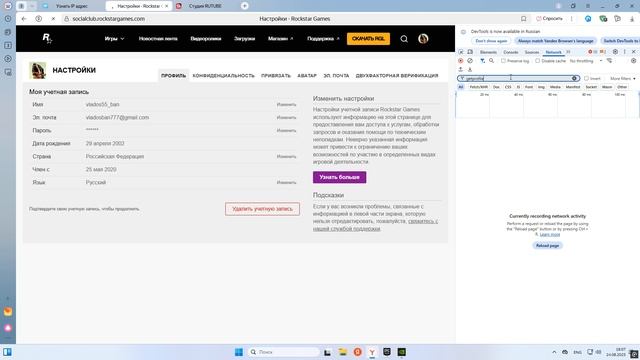Click import HAR file upload icon
640x360 pixels.
point(461,69)
